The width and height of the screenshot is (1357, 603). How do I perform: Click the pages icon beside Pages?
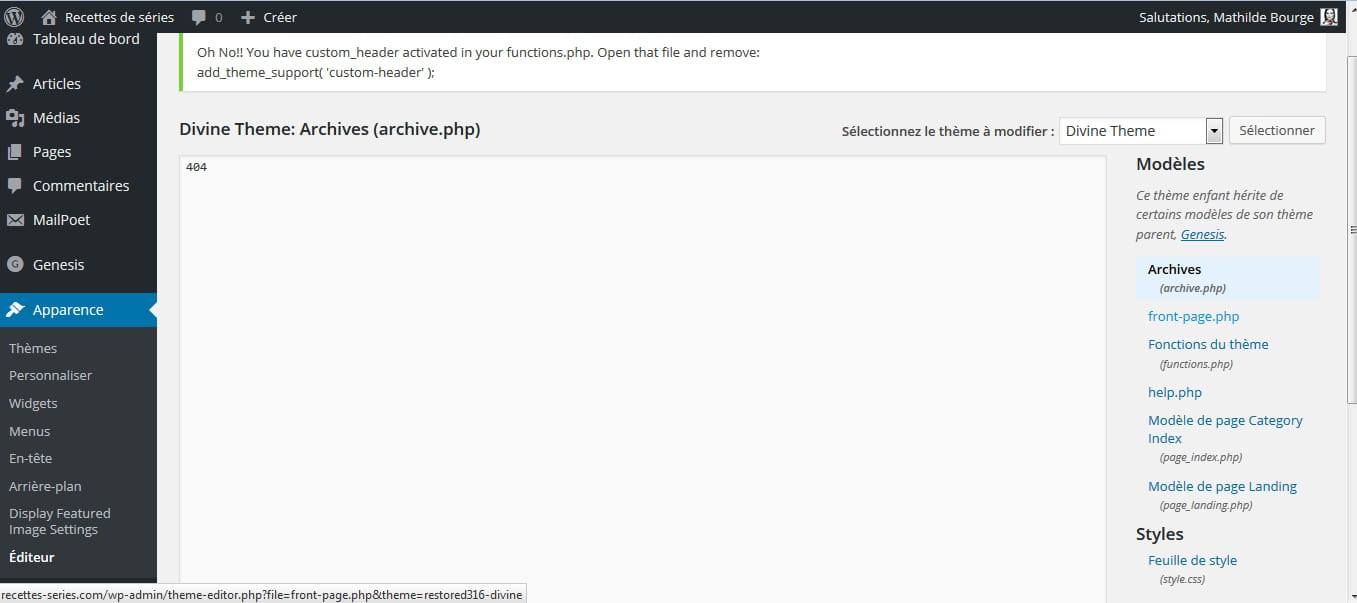15,152
